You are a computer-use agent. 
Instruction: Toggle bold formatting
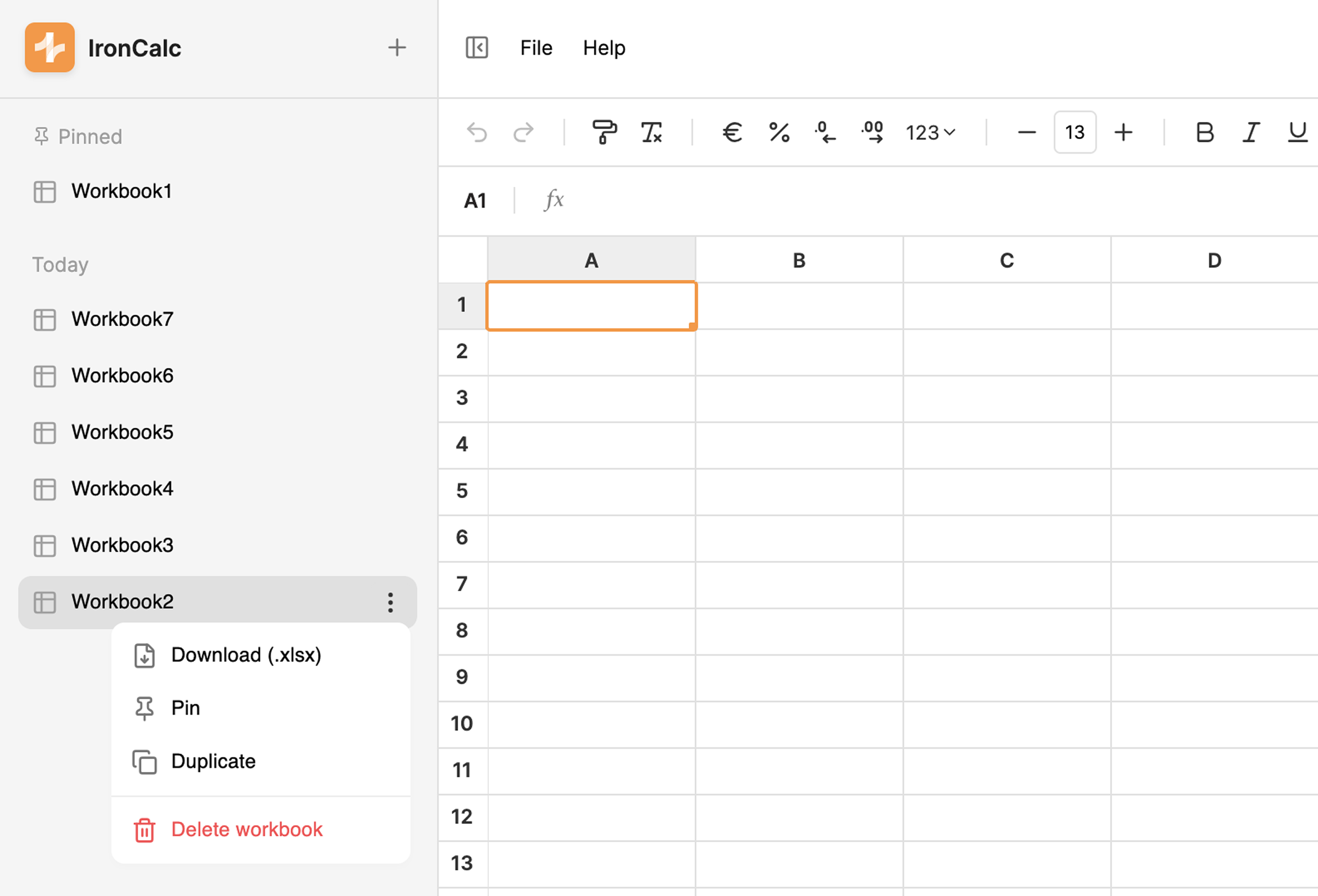pyautogui.click(x=1204, y=132)
